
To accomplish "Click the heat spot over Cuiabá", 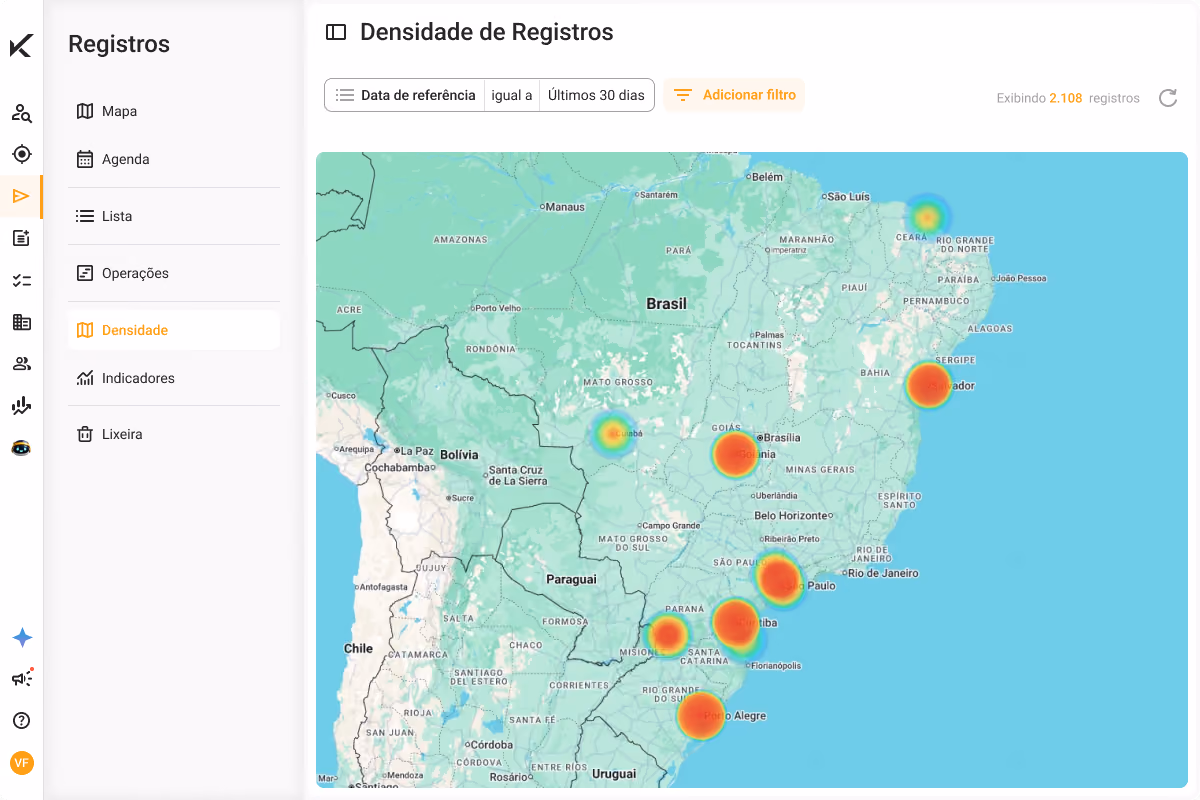I will click(x=612, y=434).
